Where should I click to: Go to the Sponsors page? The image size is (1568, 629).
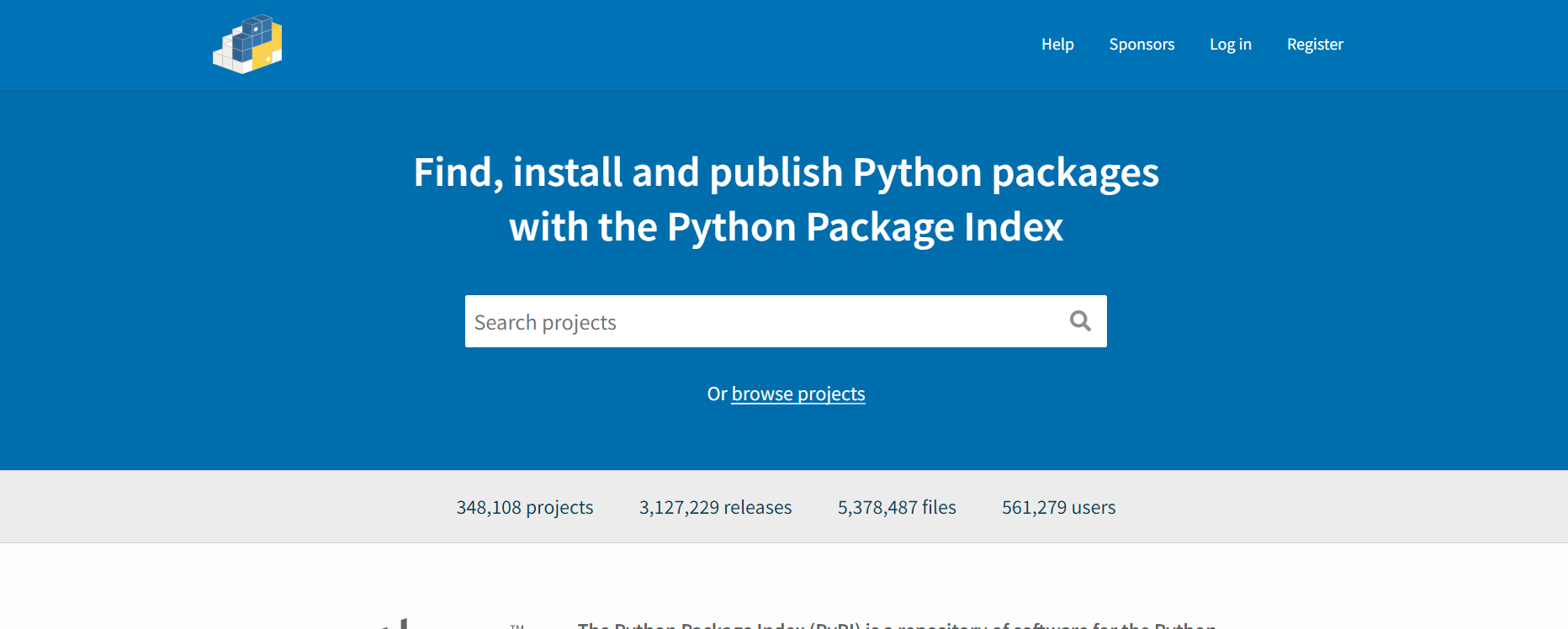[1142, 45]
